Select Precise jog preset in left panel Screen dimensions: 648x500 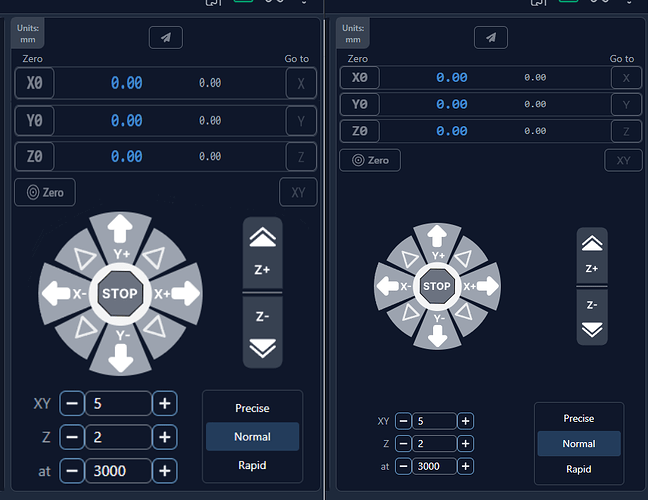click(252, 408)
